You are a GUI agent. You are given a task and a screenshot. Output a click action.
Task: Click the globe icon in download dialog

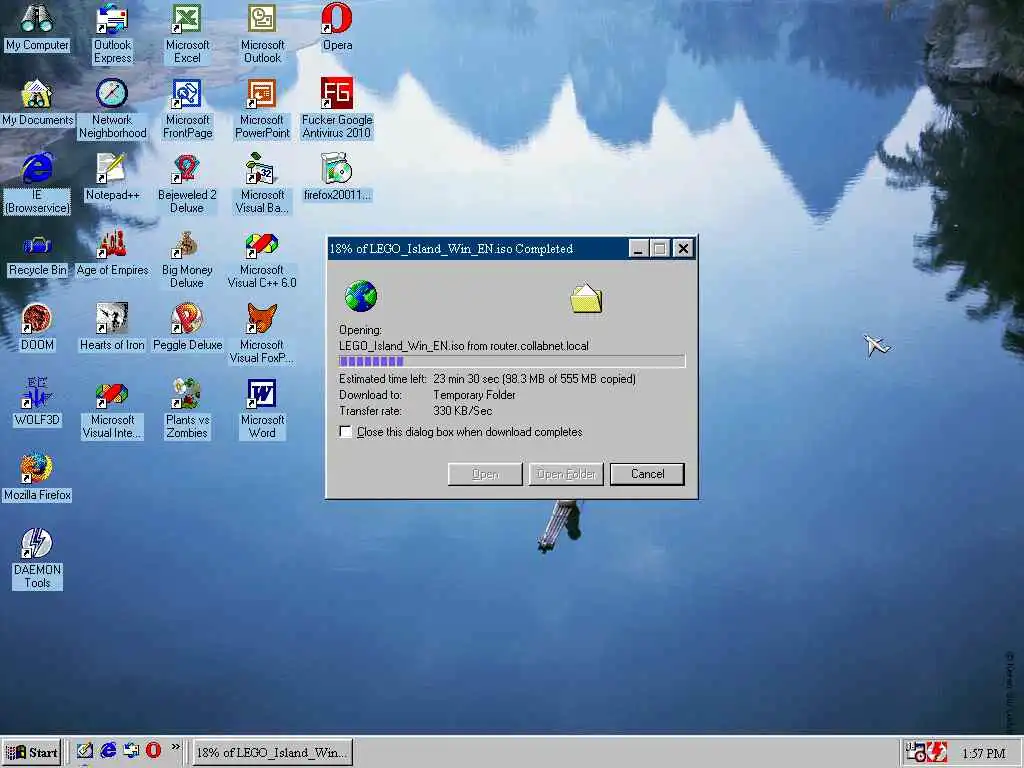(360, 296)
